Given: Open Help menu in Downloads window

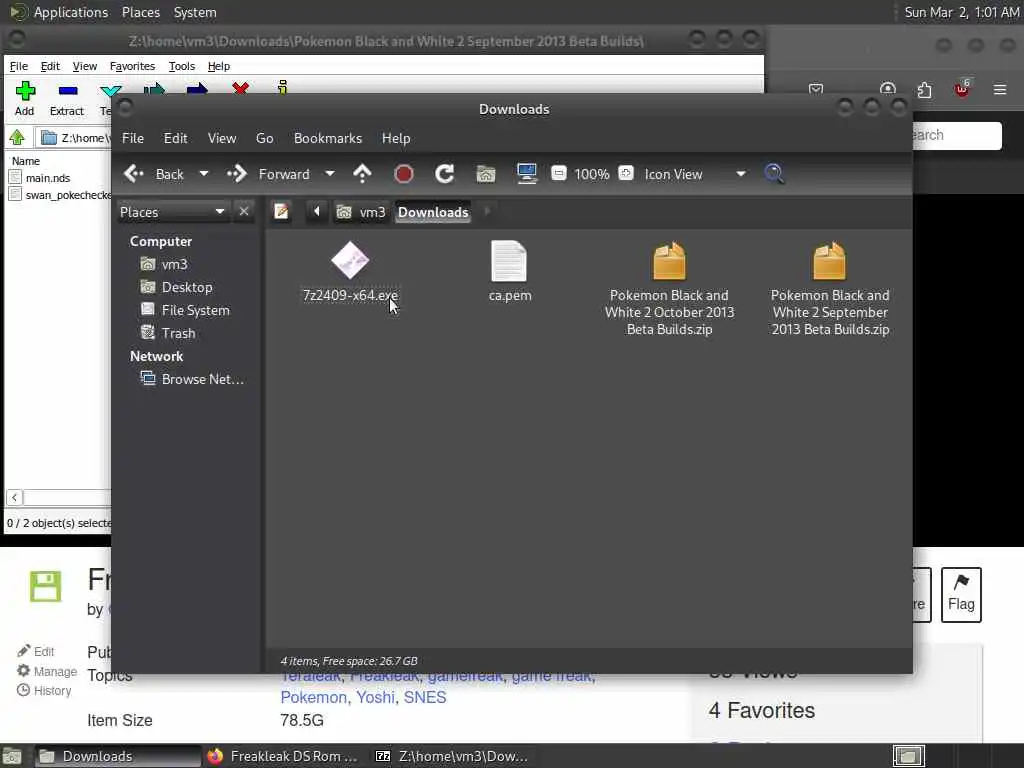Looking at the screenshot, I should (x=396, y=138).
